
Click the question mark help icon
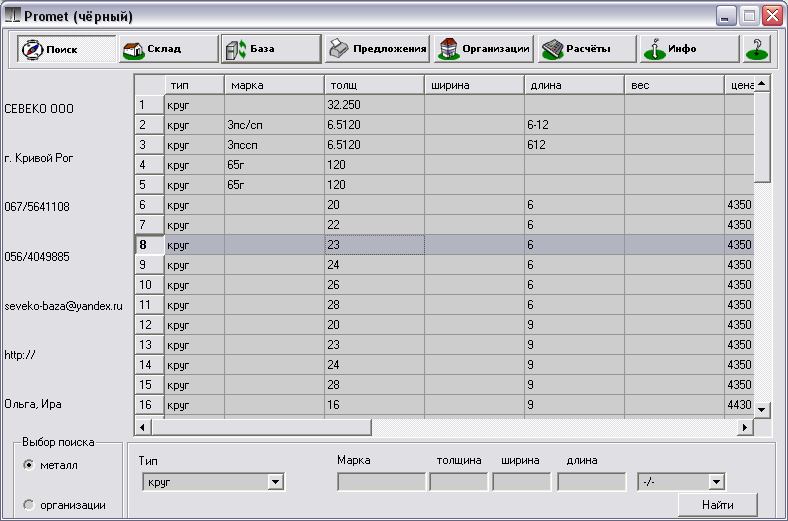click(x=757, y=49)
